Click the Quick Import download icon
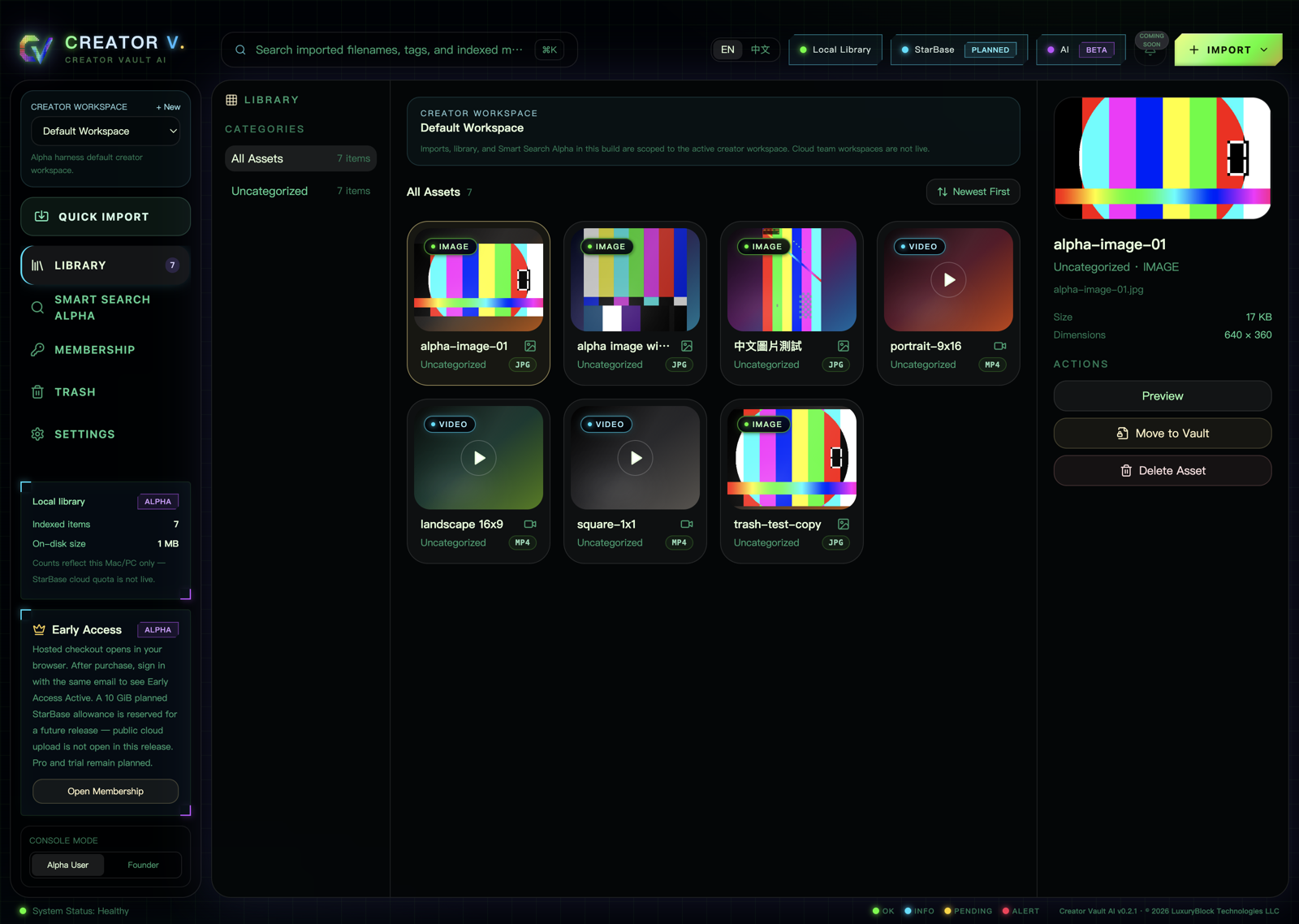This screenshot has height=924, width=1299. click(x=41, y=217)
